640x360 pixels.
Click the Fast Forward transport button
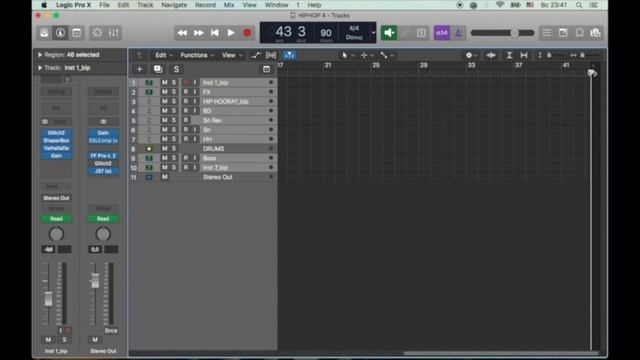(198, 33)
